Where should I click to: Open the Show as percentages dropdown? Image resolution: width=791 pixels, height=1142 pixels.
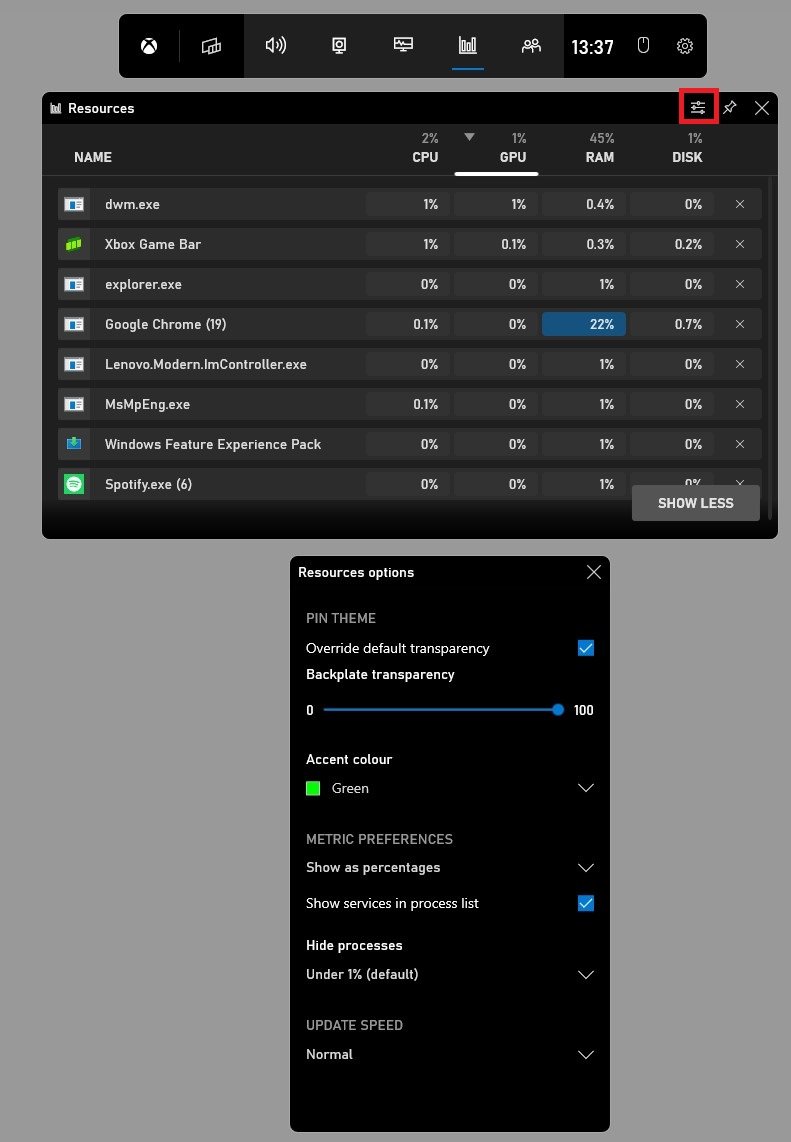(586, 867)
